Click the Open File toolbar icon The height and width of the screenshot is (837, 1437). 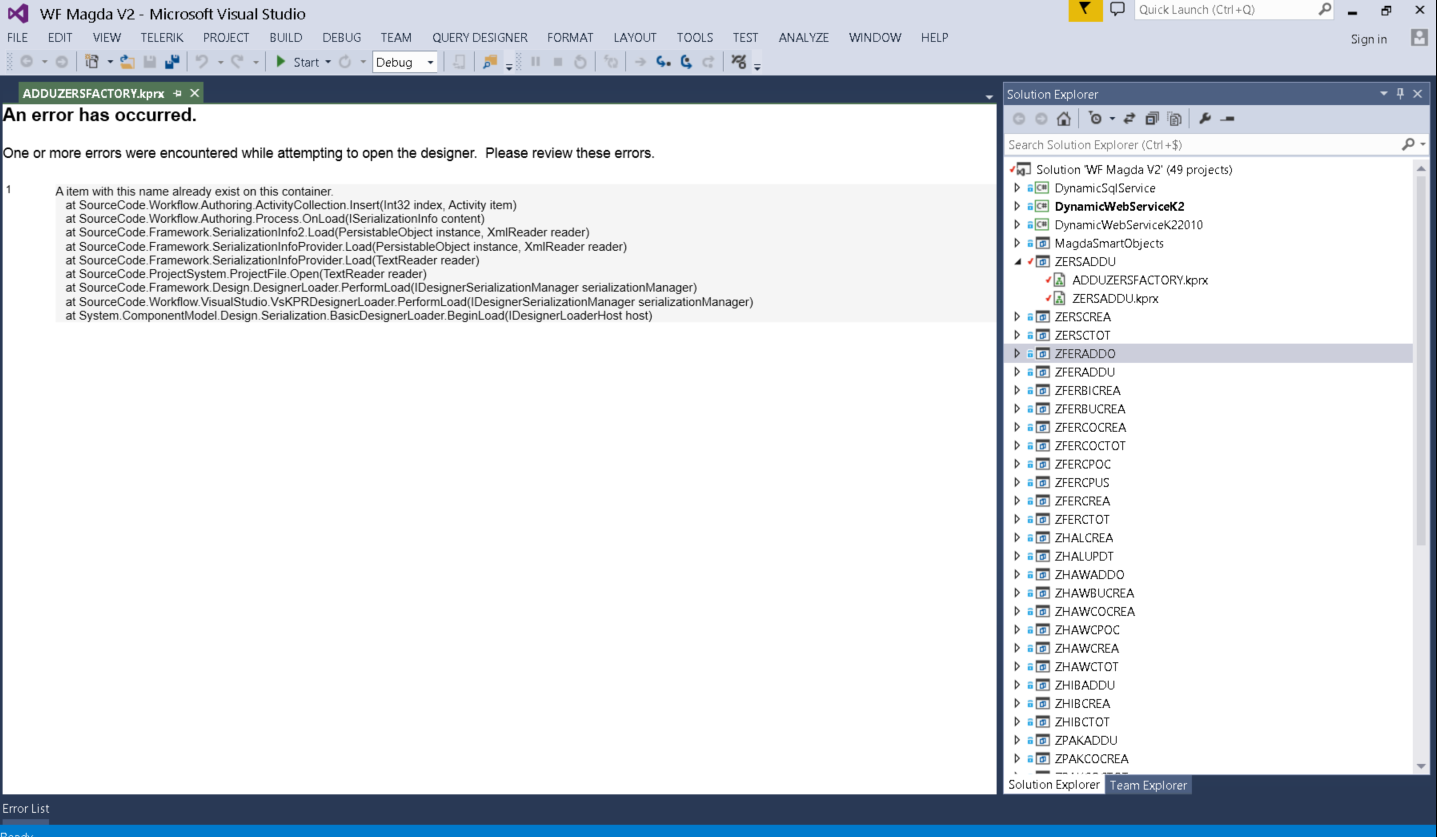tap(127, 62)
